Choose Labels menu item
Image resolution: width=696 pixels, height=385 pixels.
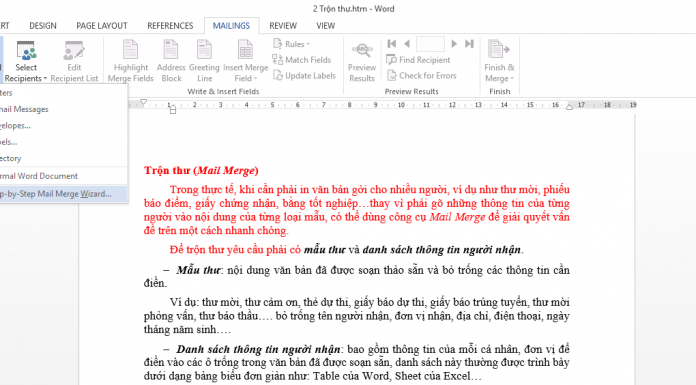coord(63,142)
